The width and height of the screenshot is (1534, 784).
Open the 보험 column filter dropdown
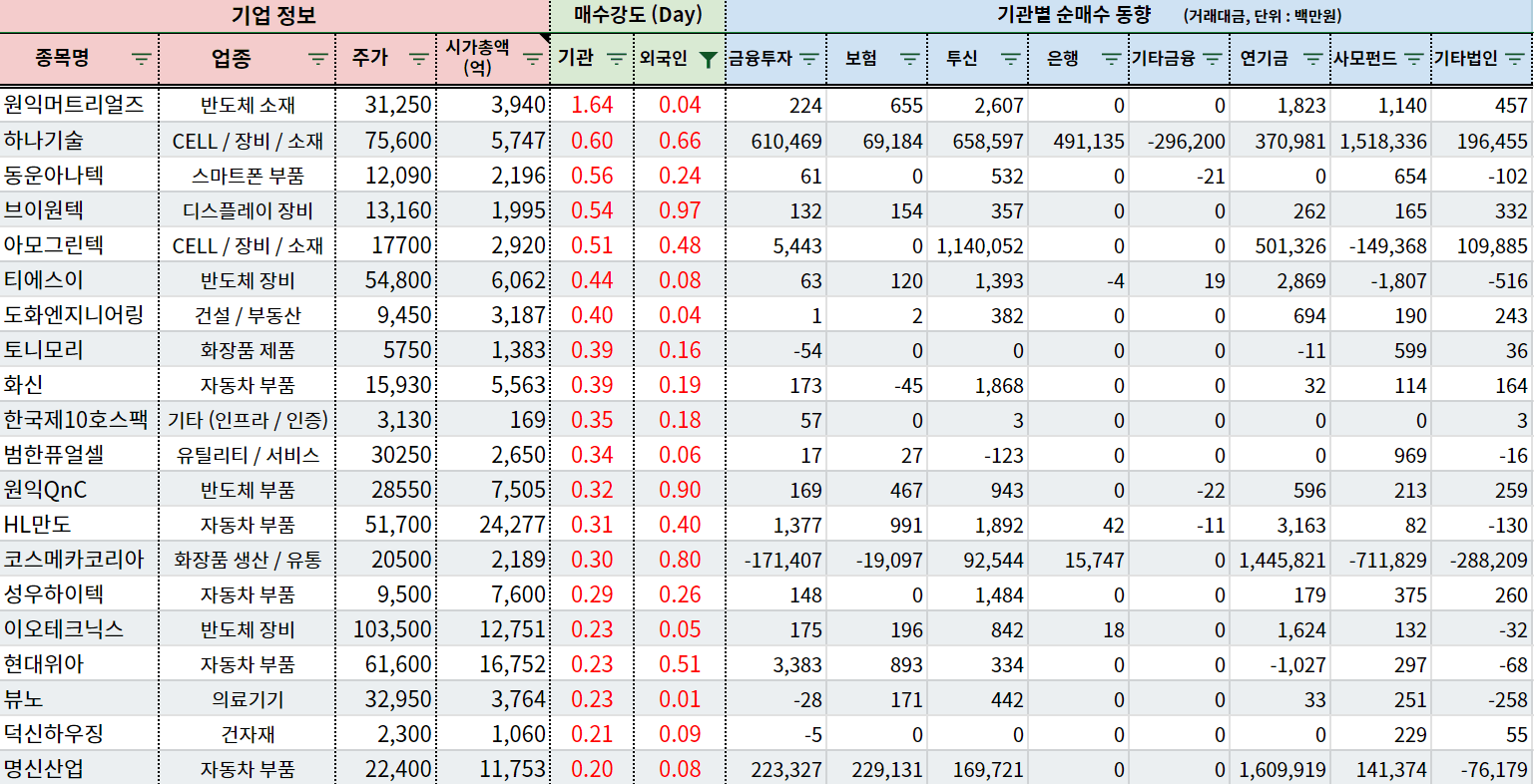click(910, 59)
